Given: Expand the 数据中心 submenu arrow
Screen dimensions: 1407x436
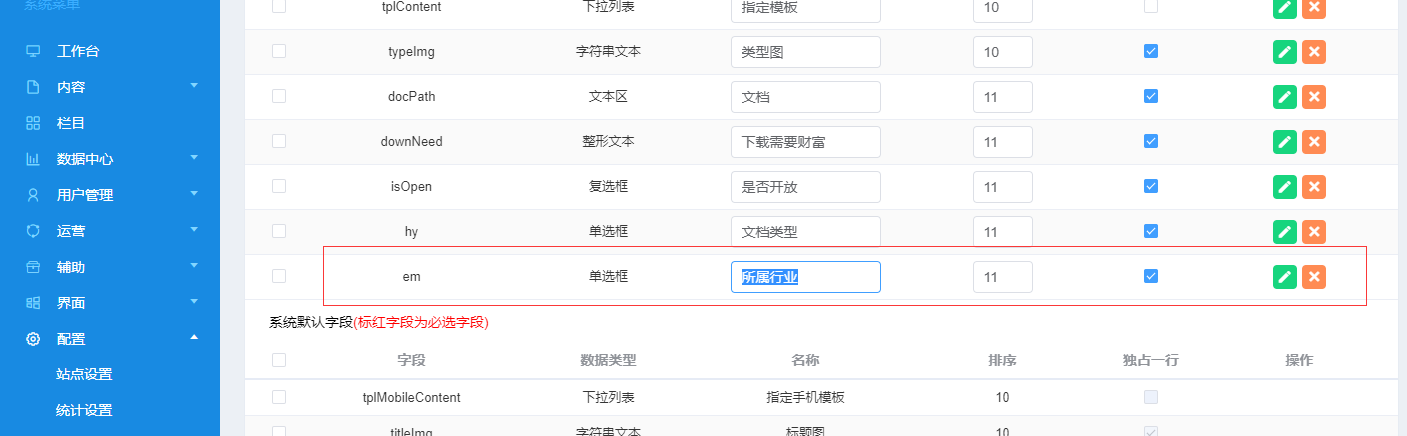Looking at the screenshot, I should [x=194, y=158].
